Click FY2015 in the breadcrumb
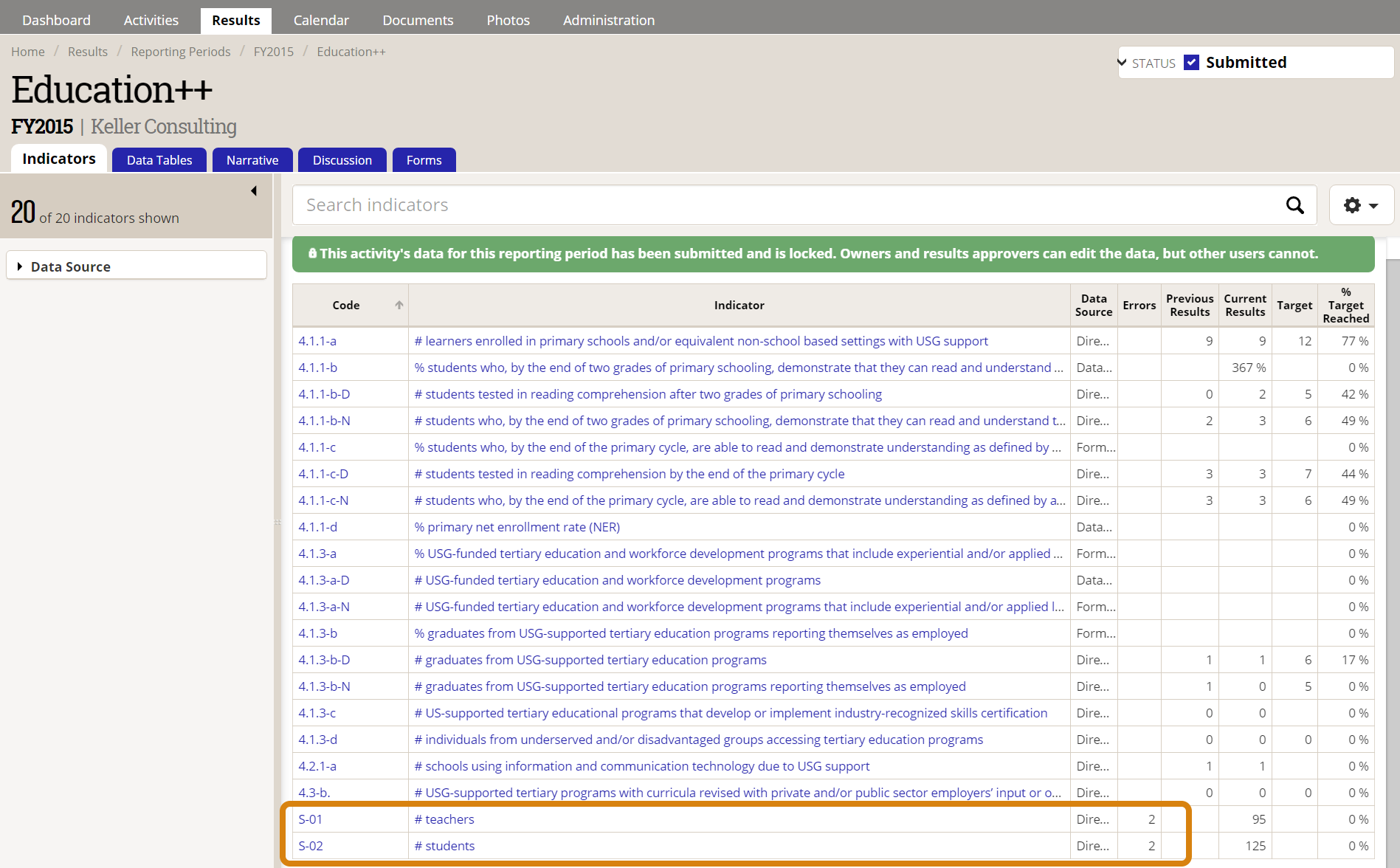 tap(273, 52)
